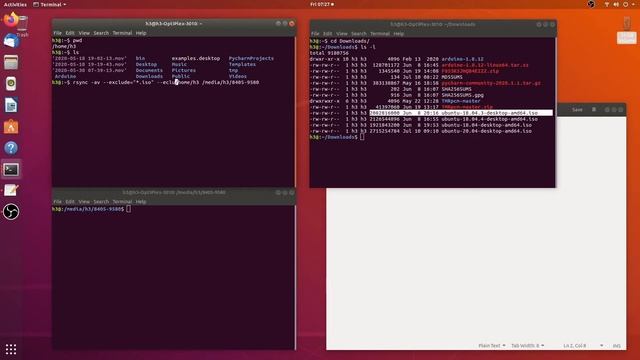Screen dimensions: 640x360
Task: Open Help menu in home terminal
Action: [141, 33]
